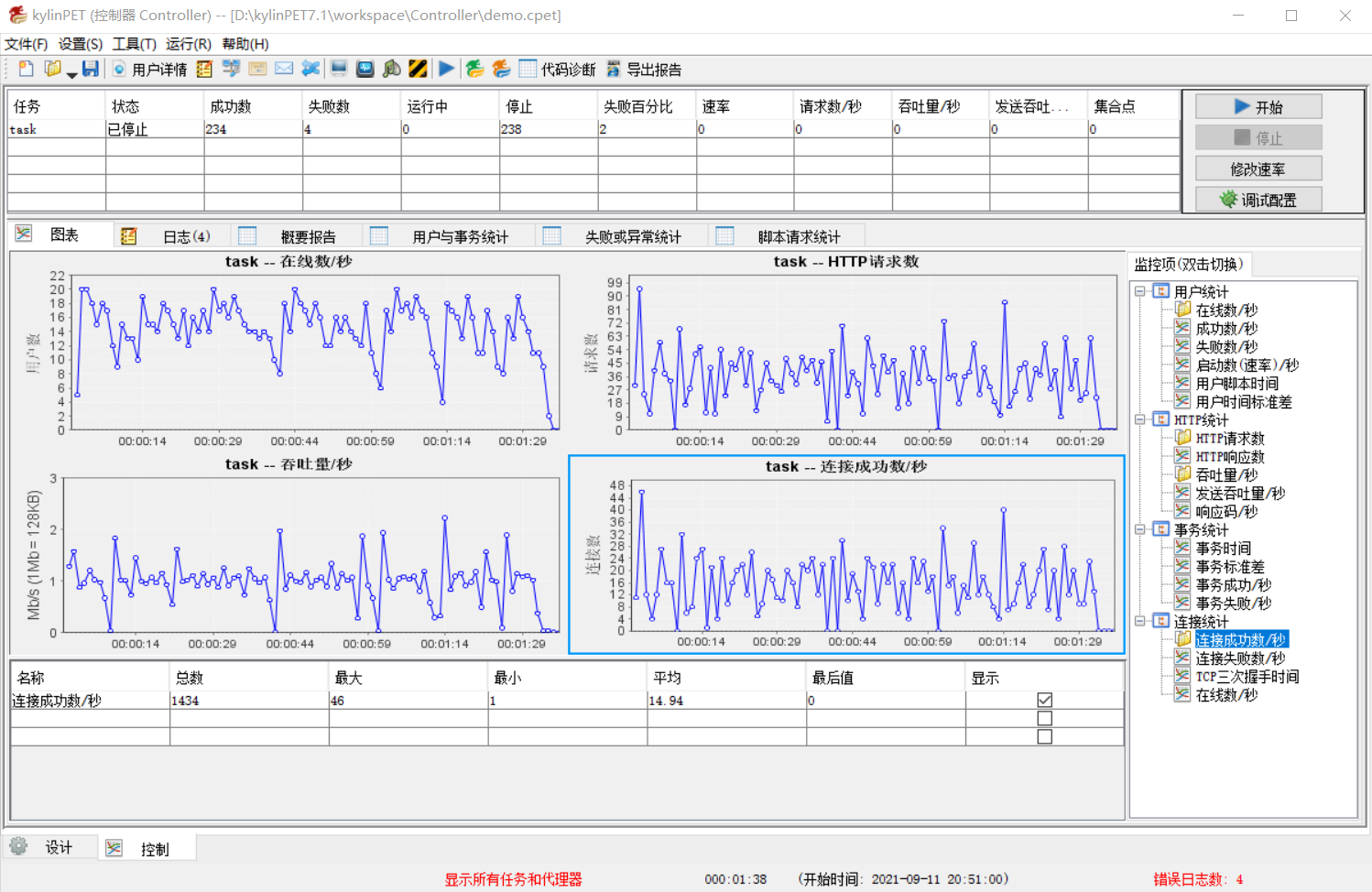Switch to the 图表 tab
The image size is (1372, 892).
pos(62,235)
